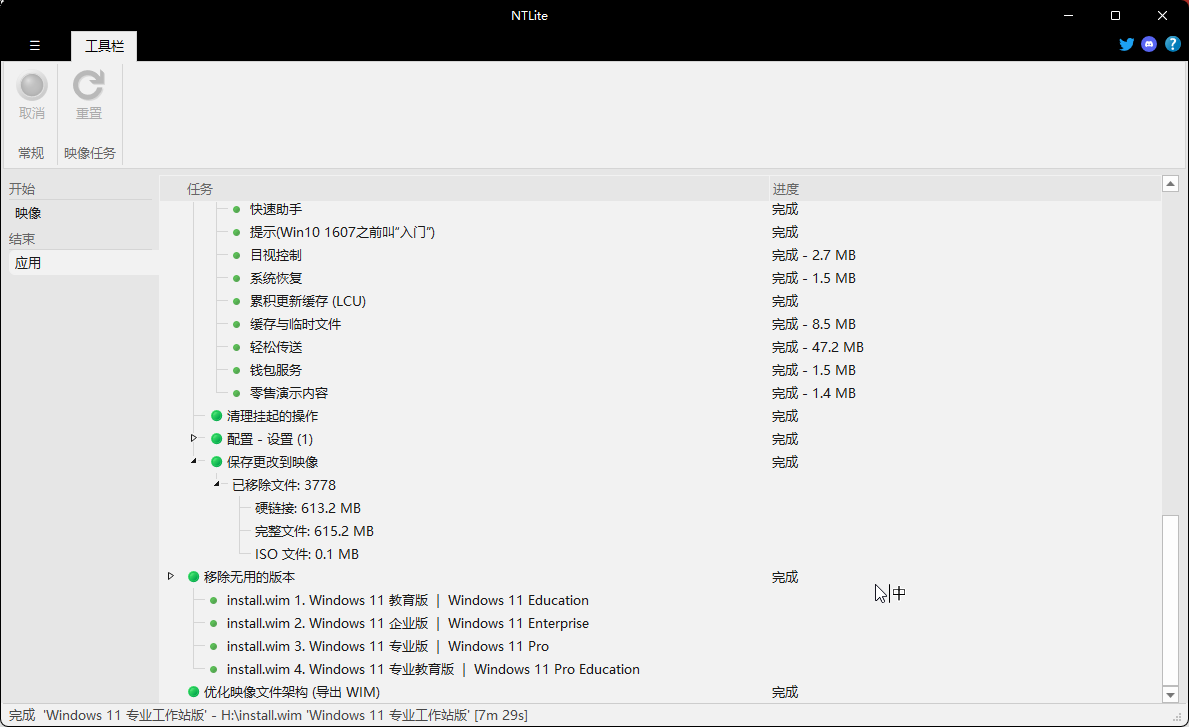Collapse the 已移除文件: 3778 node
The width and height of the screenshot is (1189, 727).
click(217, 484)
